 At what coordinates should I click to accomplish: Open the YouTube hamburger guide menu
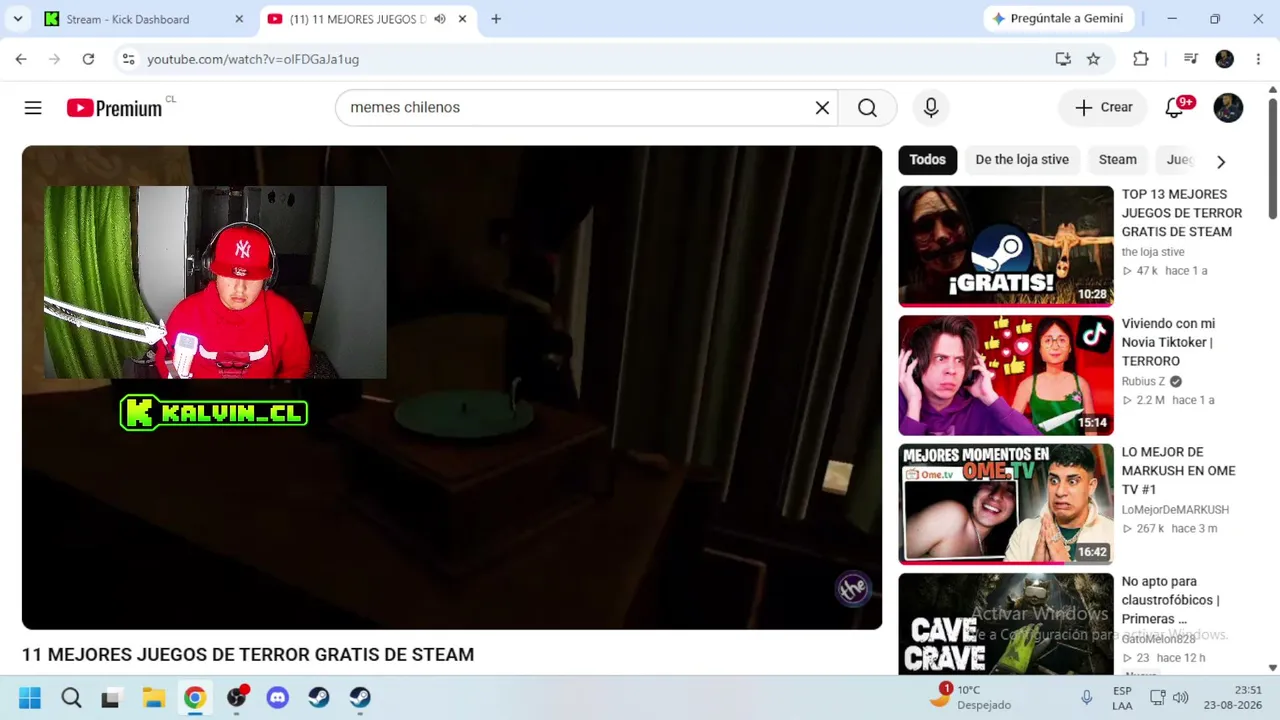click(33, 108)
